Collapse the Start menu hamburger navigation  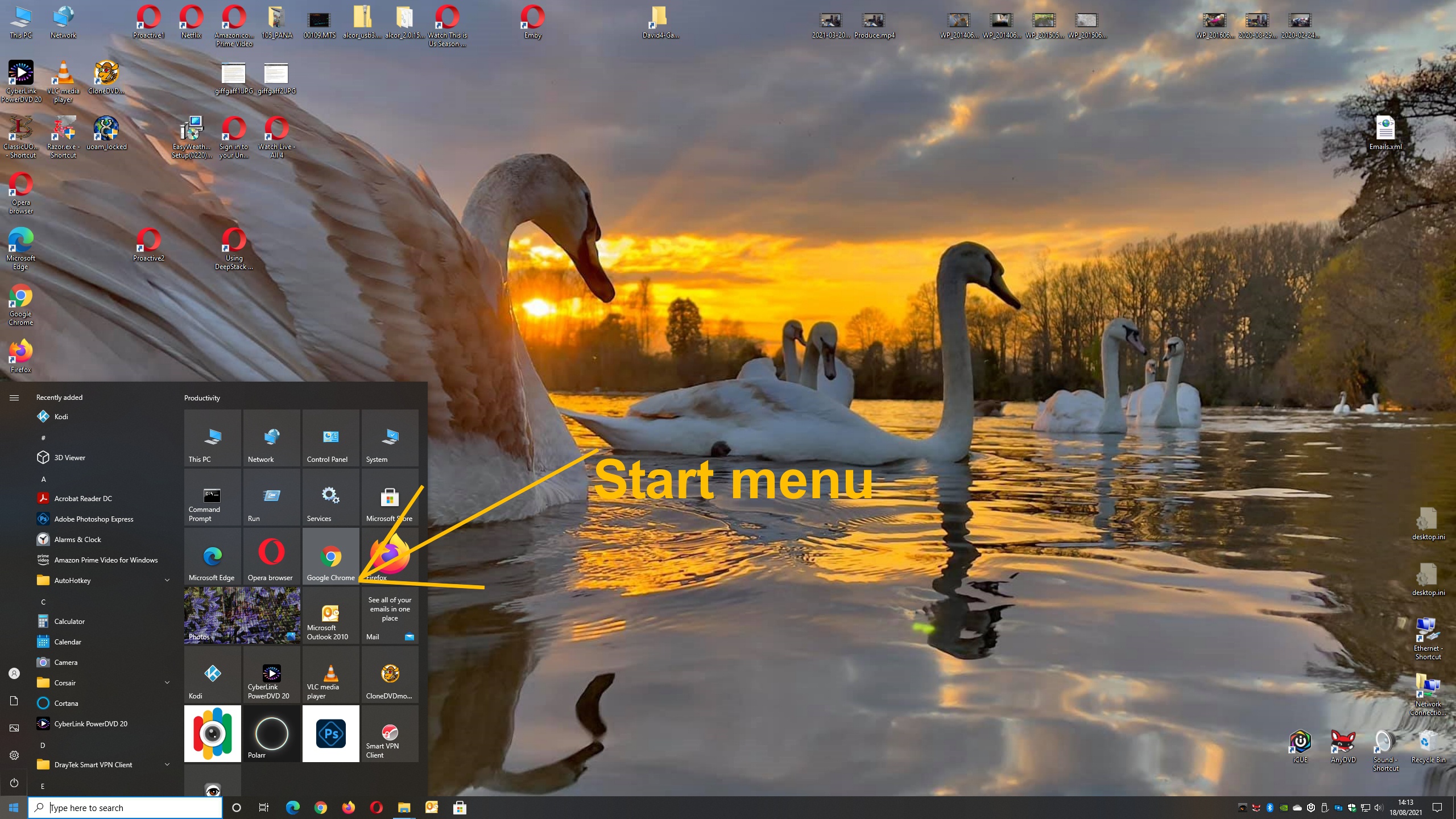coord(14,398)
